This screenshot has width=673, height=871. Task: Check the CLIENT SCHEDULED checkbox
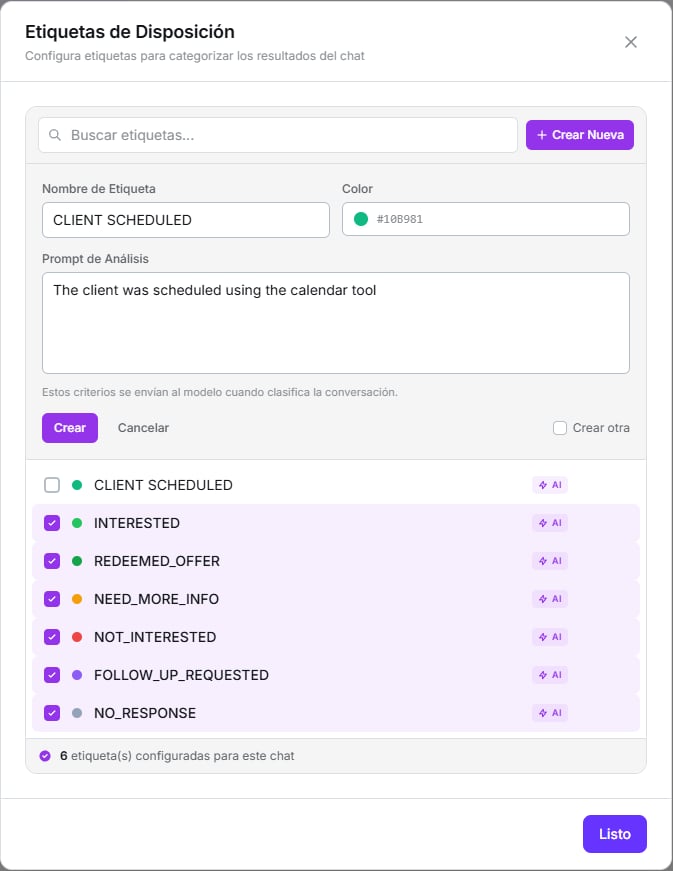point(52,485)
